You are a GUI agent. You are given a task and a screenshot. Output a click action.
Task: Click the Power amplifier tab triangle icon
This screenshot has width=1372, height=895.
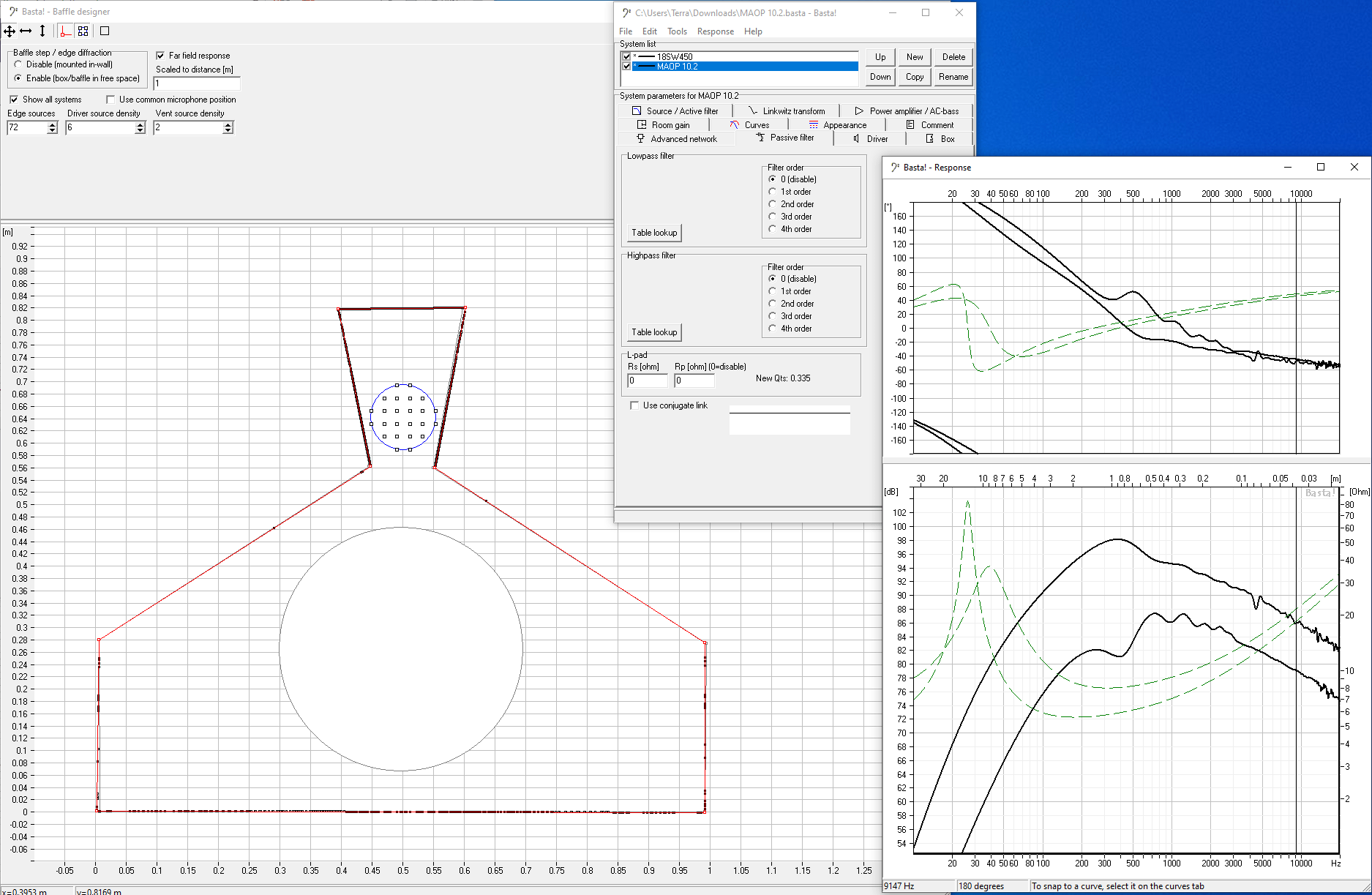point(859,111)
